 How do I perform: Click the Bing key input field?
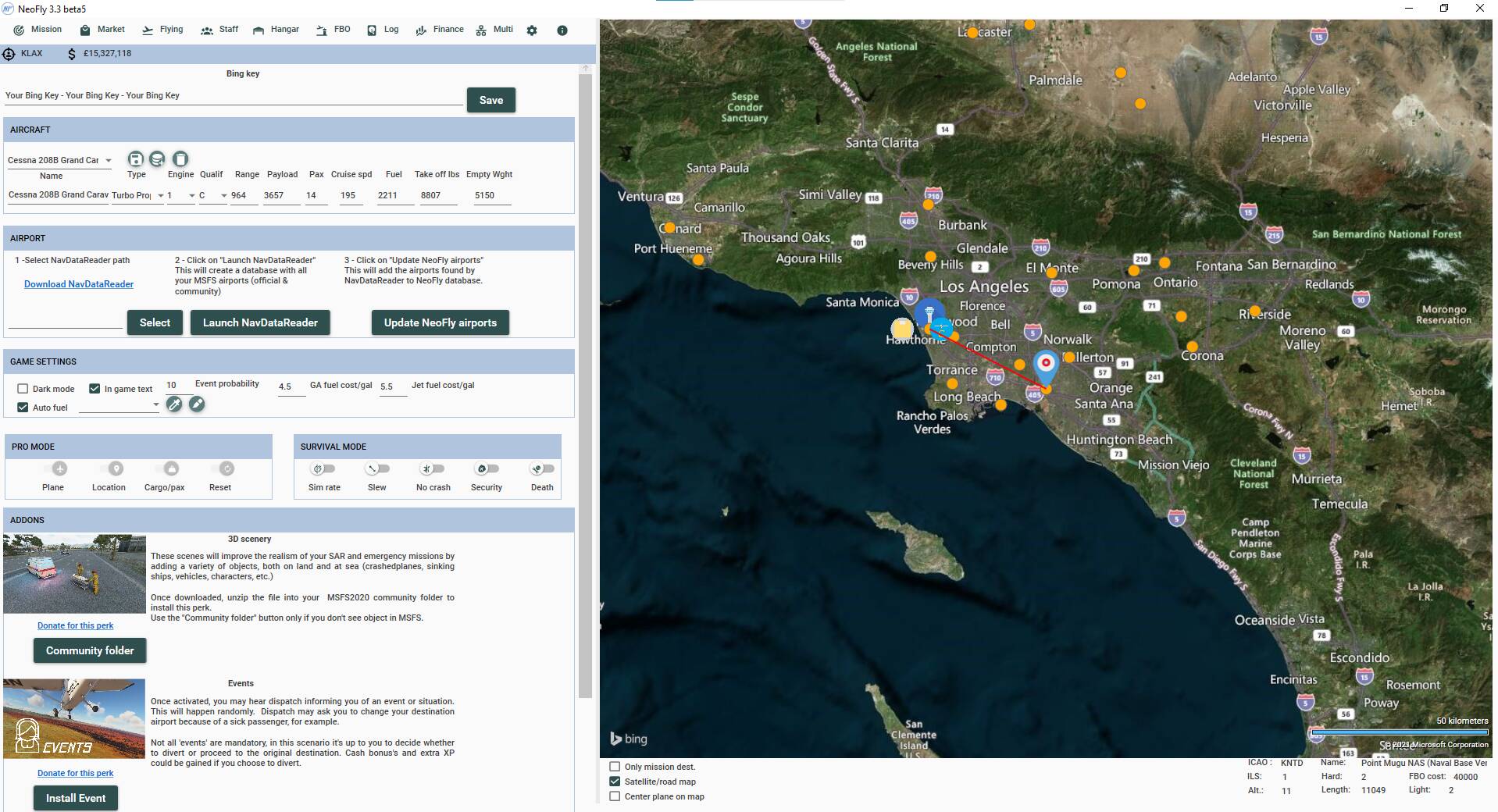(x=234, y=96)
